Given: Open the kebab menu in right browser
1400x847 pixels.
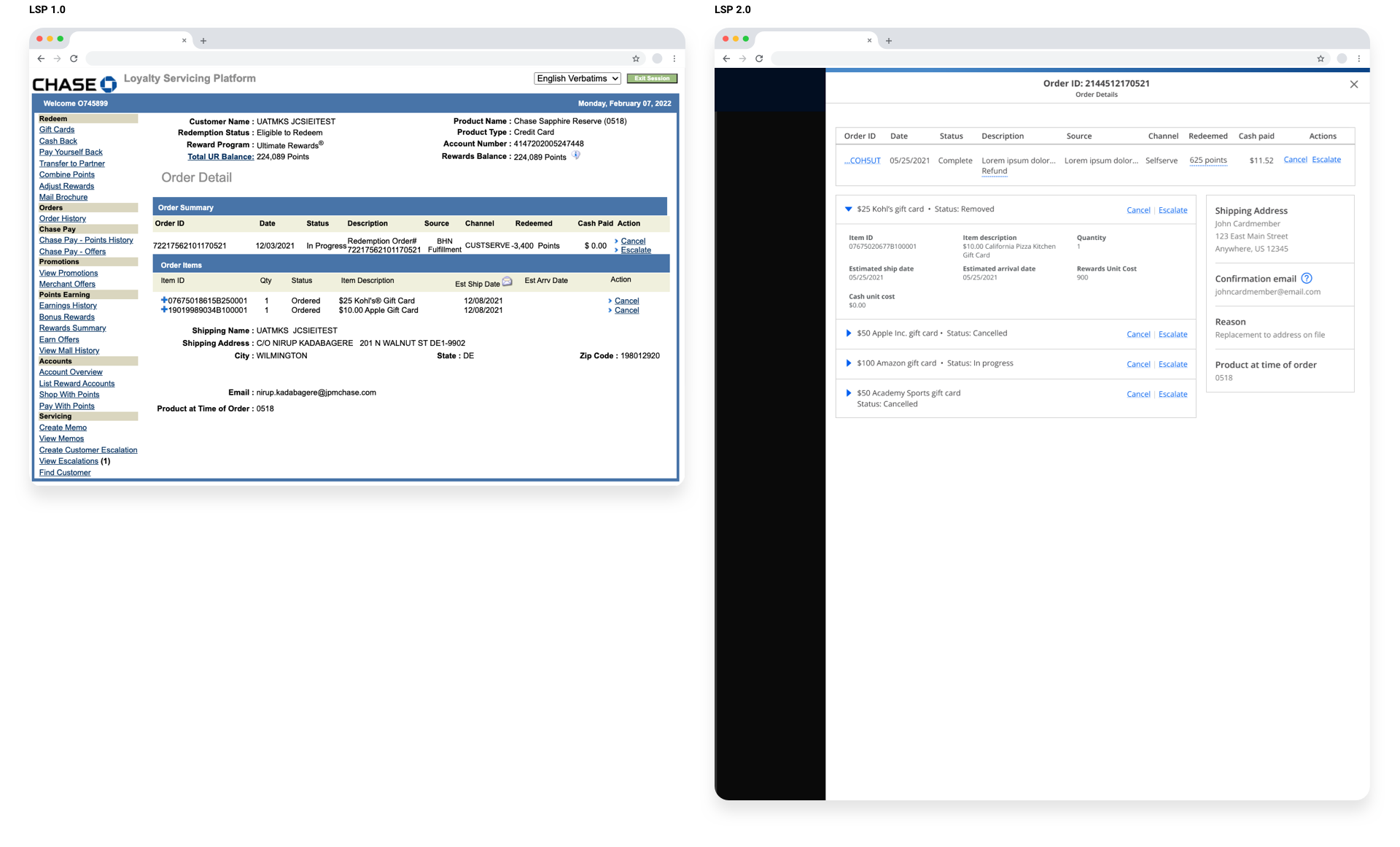Looking at the screenshot, I should tap(1358, 58).
